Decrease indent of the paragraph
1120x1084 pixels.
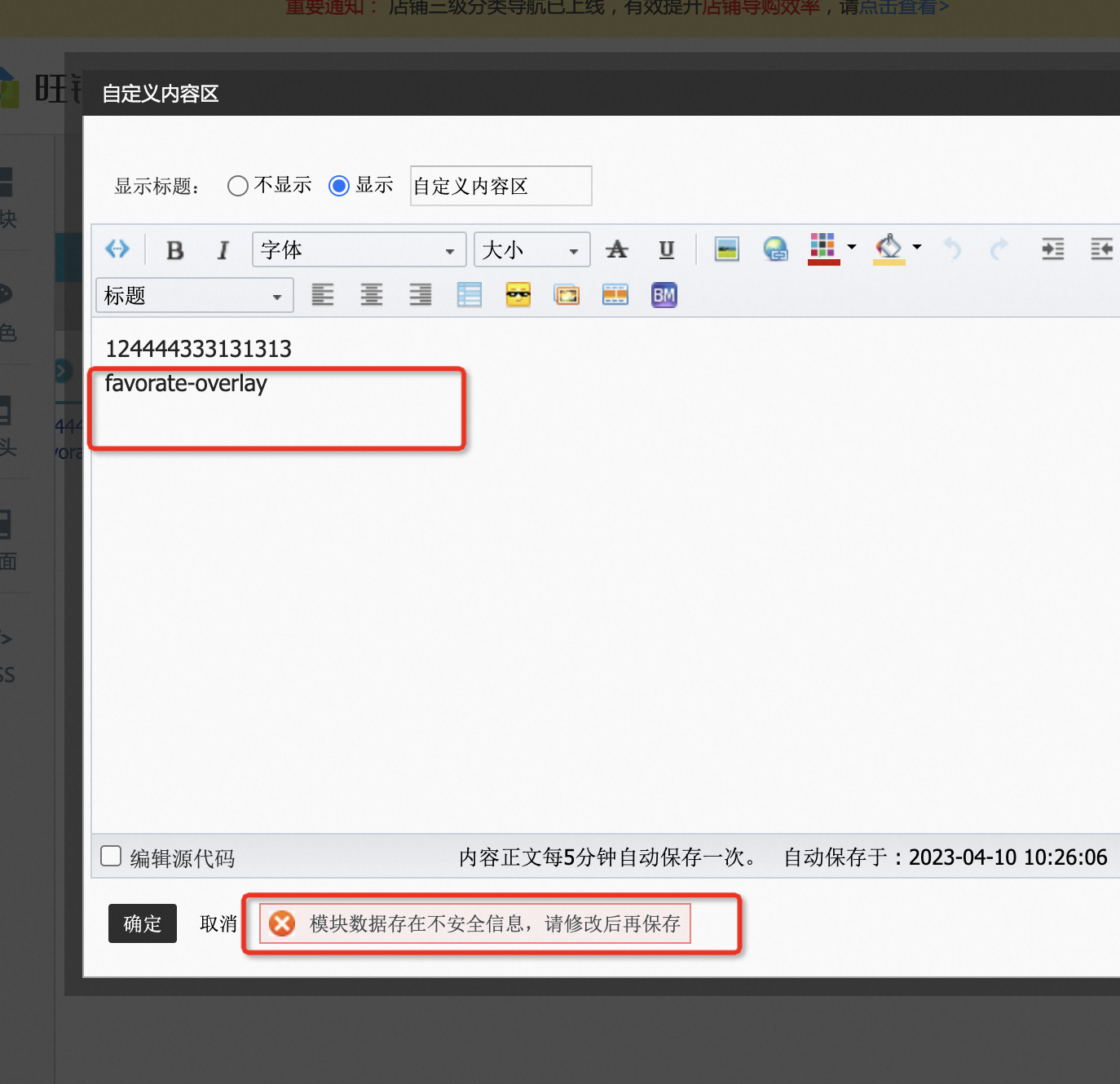click(1101, 249)
